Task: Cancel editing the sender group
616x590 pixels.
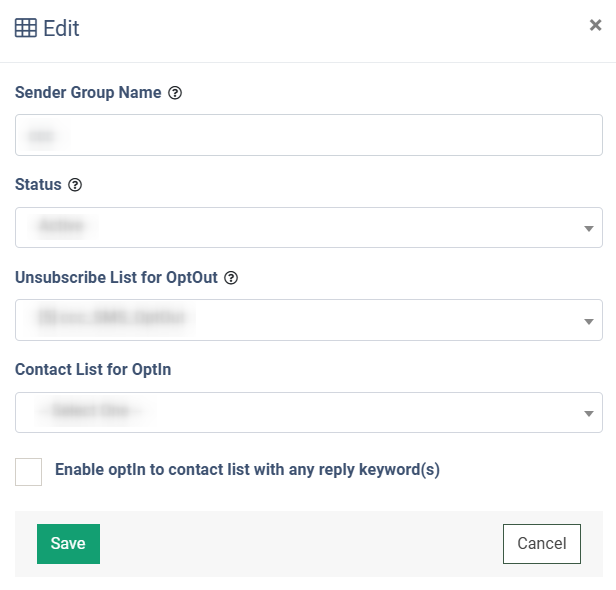Action: point(541,544)
